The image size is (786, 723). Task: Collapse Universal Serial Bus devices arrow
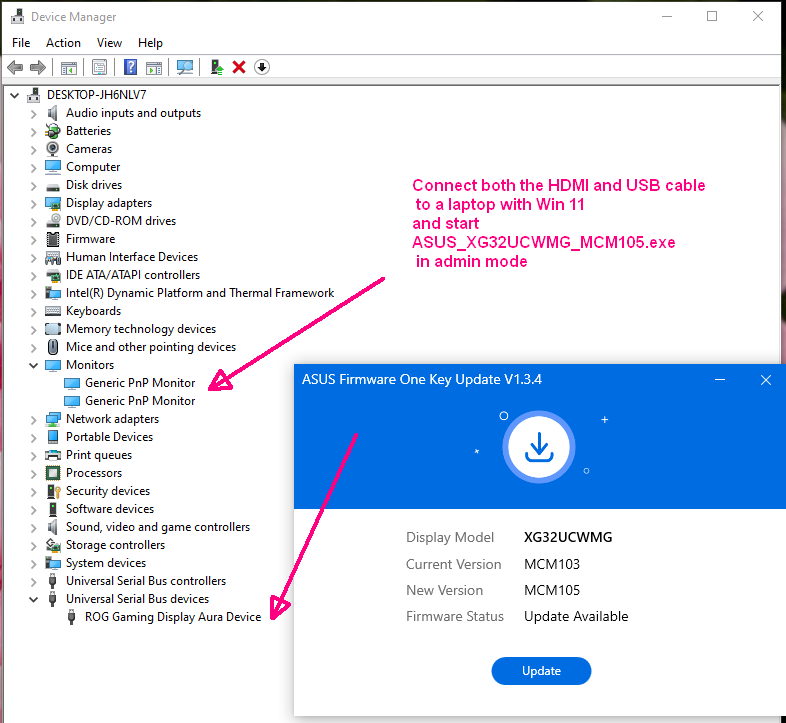(33, 599)
